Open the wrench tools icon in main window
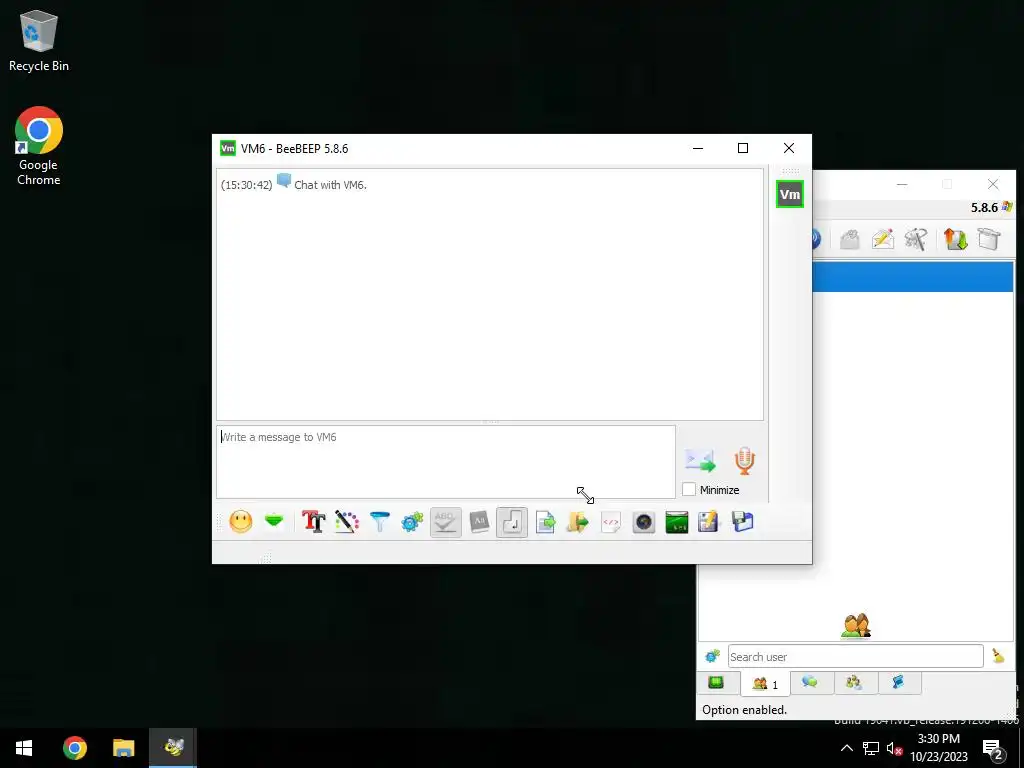The image size is (1024, 768). coord(916,239)
